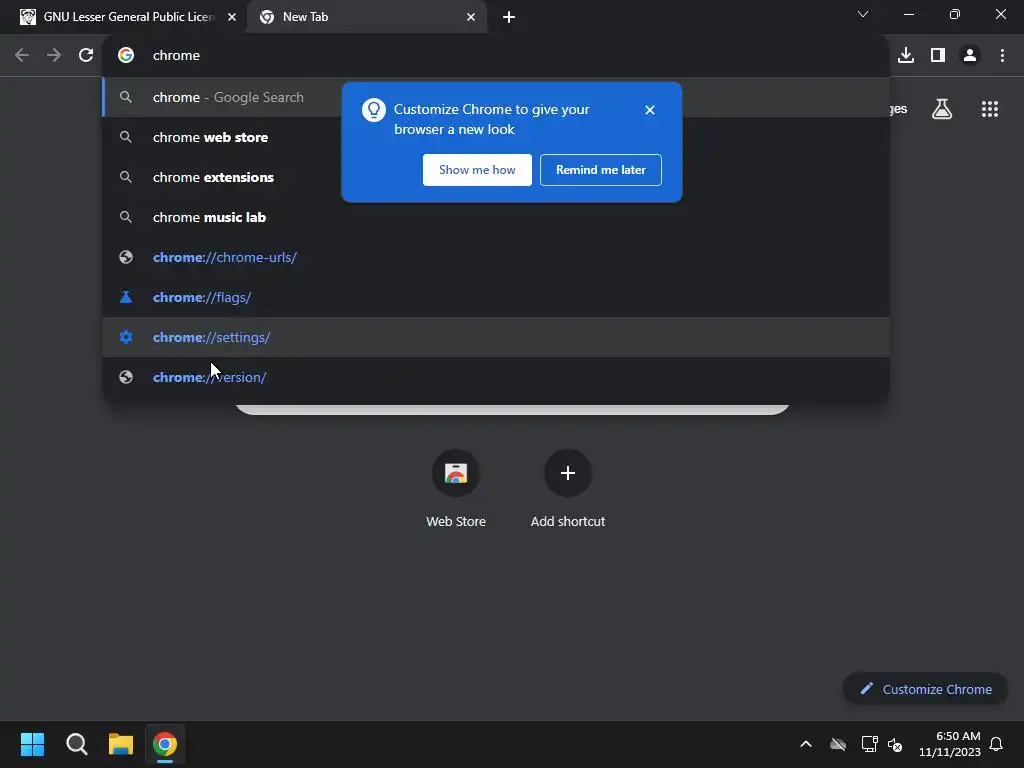Open the Google apps grid icon
The width and height of the screenshot is (1024, 768).
[x=989, y=109]
